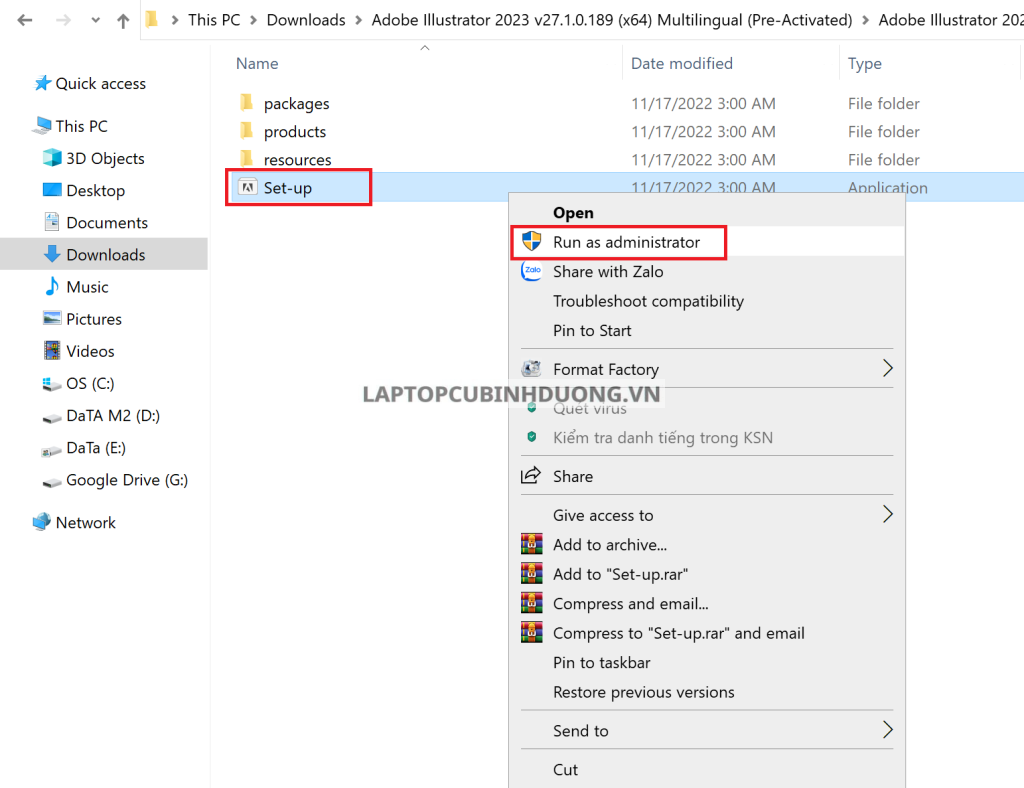Expand chevron after This PC breadcrumb
The image size is (1024, 788).
click(x=253, y=21)
